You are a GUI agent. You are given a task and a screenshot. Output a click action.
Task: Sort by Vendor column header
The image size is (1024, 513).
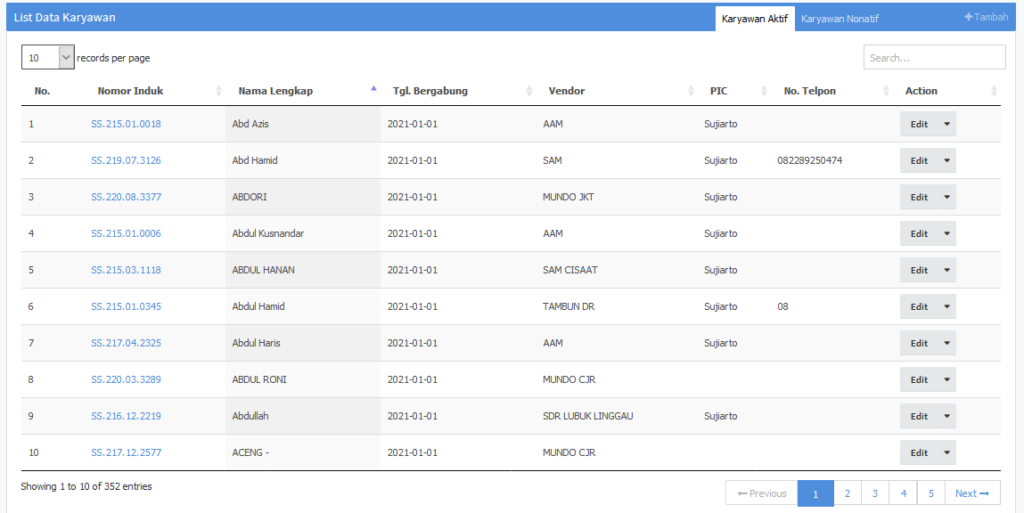[x=615, y=91]
